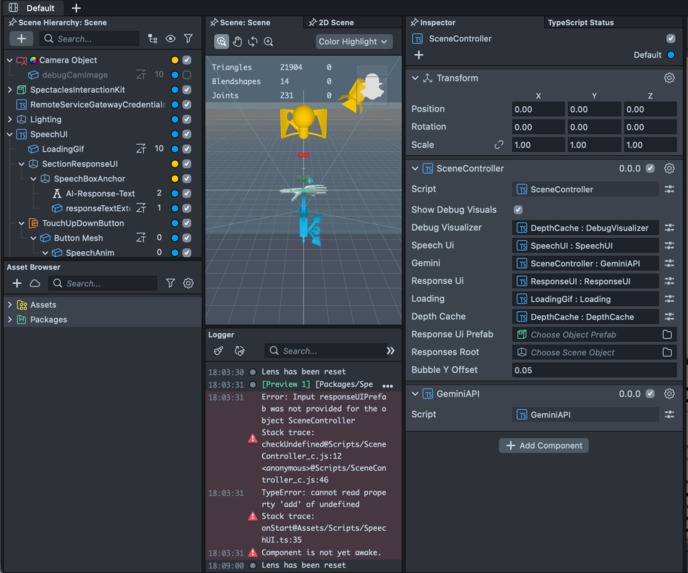Image resolution: width=688 pixels, height=573 pixels.
Task: Collapse Camera Object tree node
Action: click(x=10, y=60)
